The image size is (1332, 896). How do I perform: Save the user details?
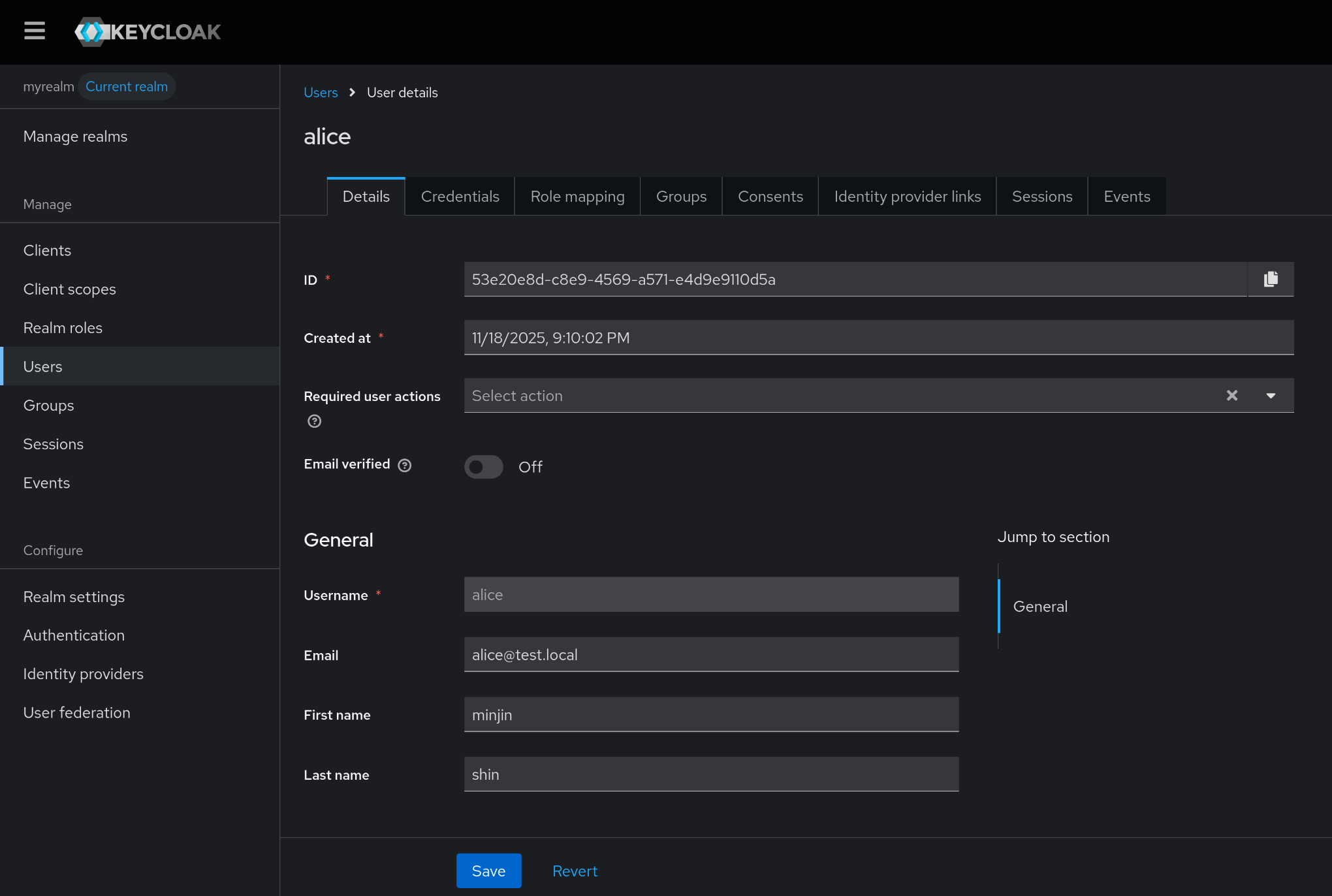(x=488, y=871)
